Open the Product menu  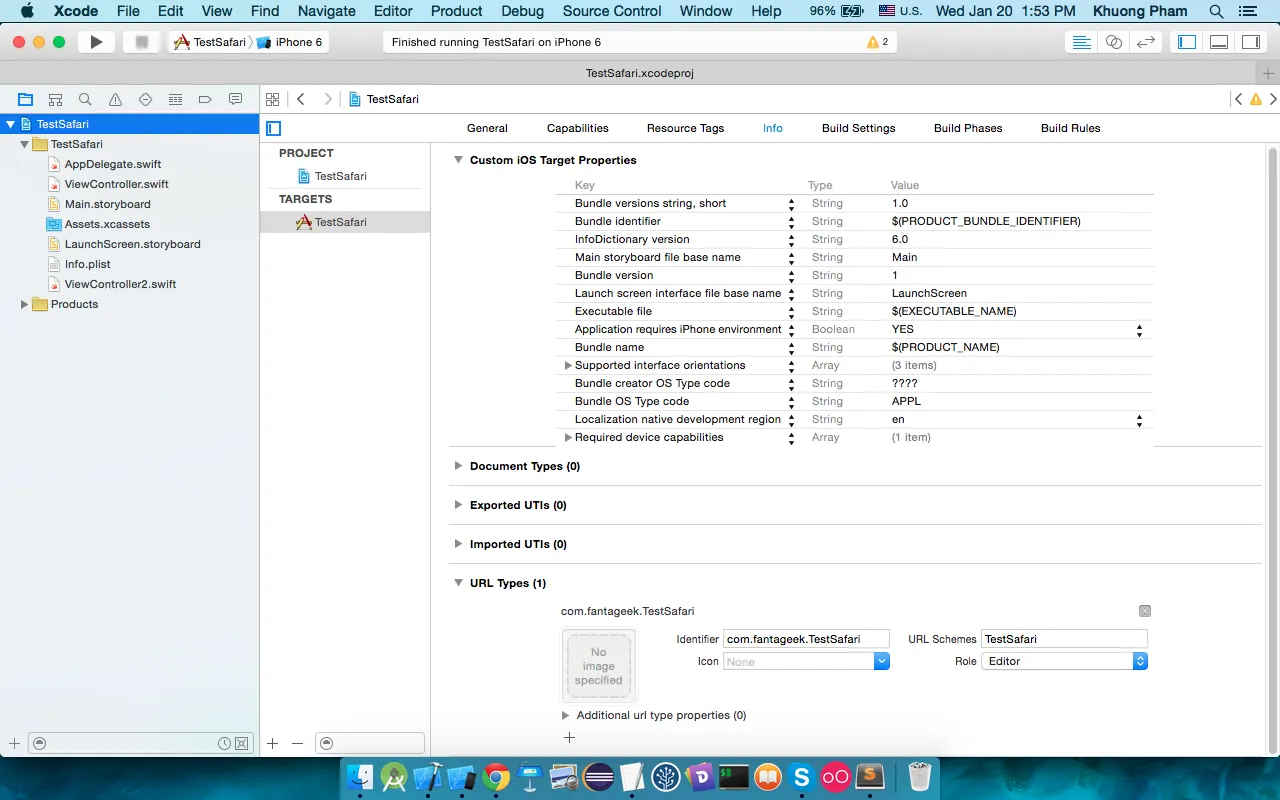[457, 11]
